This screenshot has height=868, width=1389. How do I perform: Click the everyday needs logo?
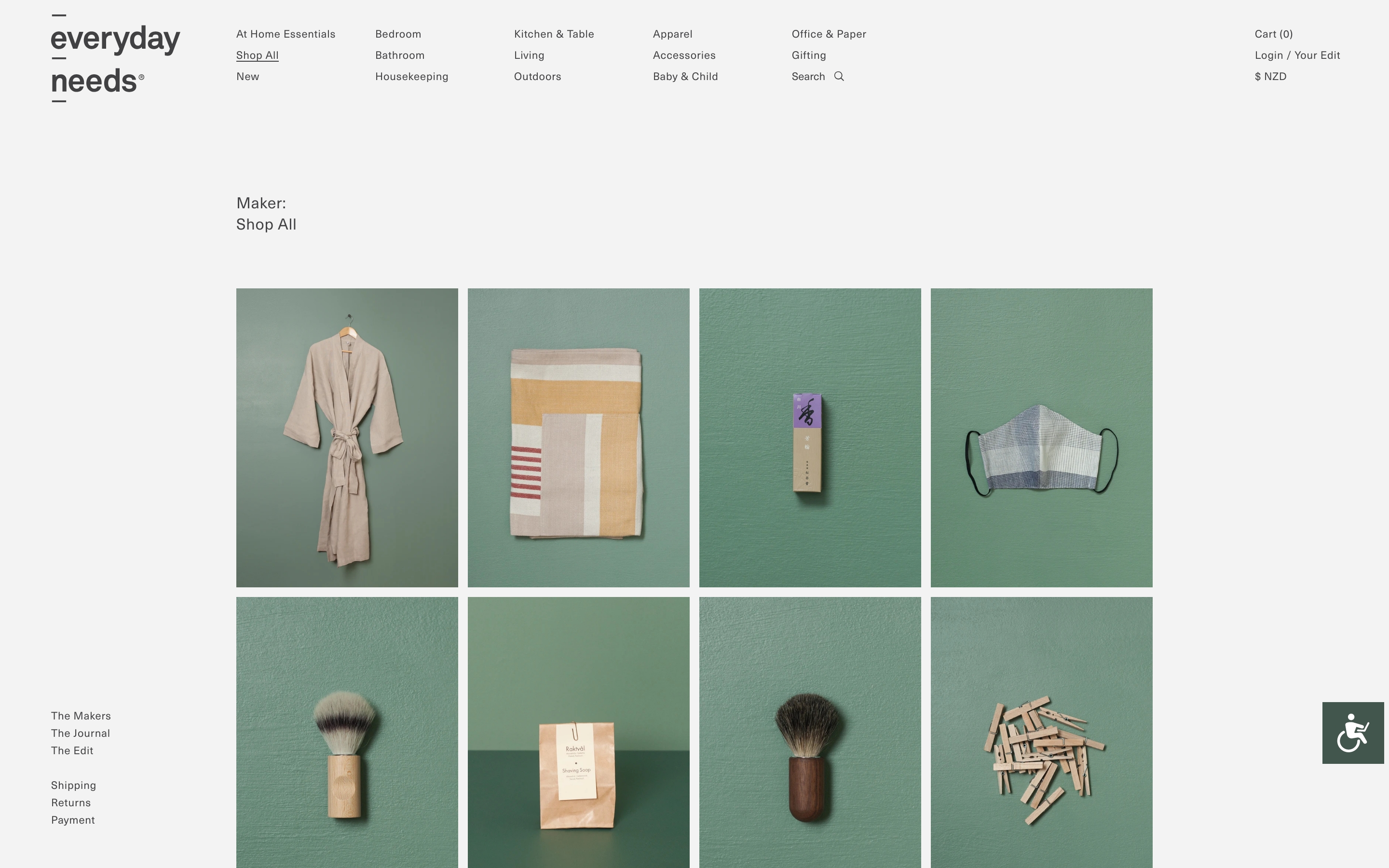pos(115,58)
